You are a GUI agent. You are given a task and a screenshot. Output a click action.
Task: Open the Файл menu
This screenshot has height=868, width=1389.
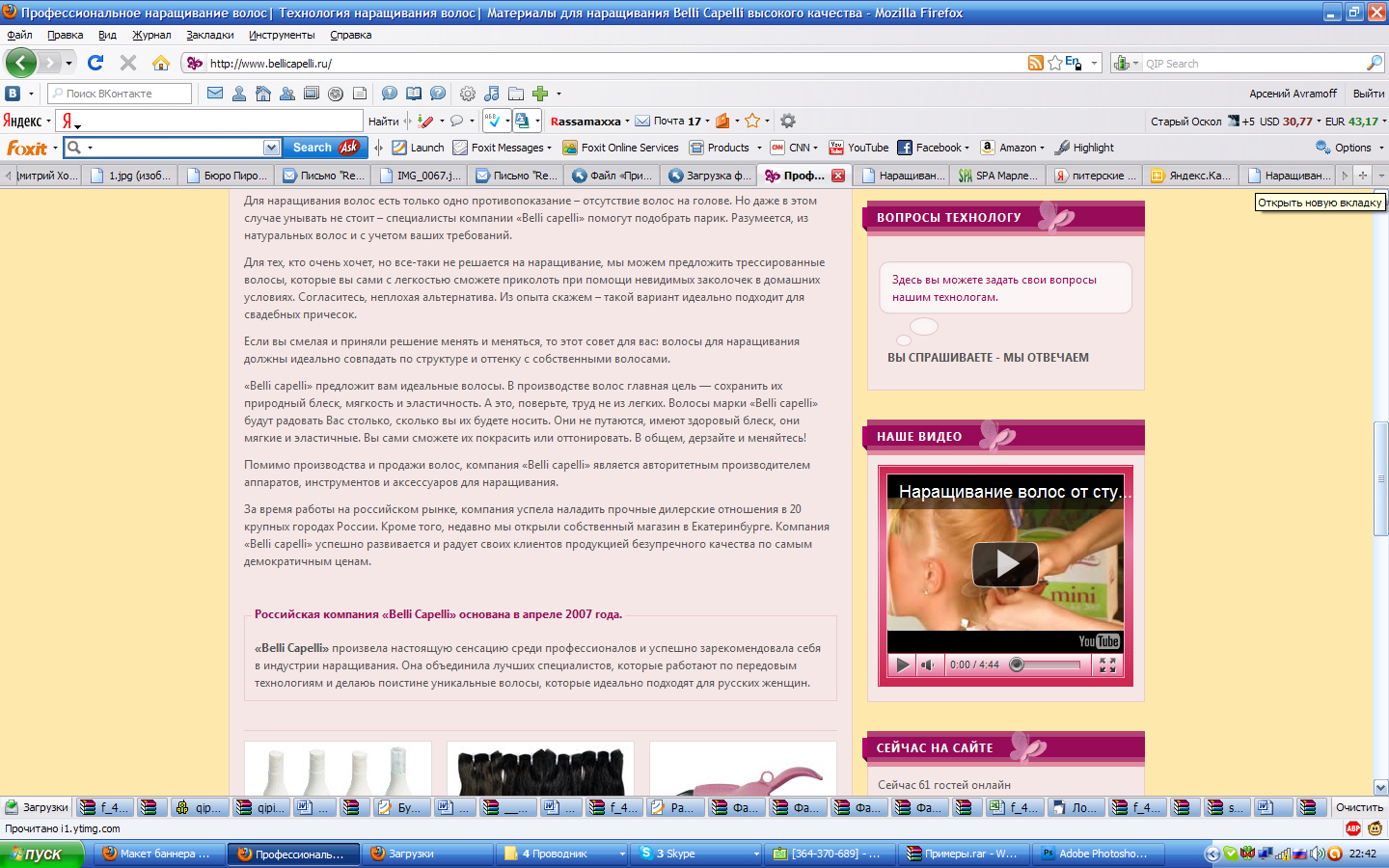click(x=19, y=35)
